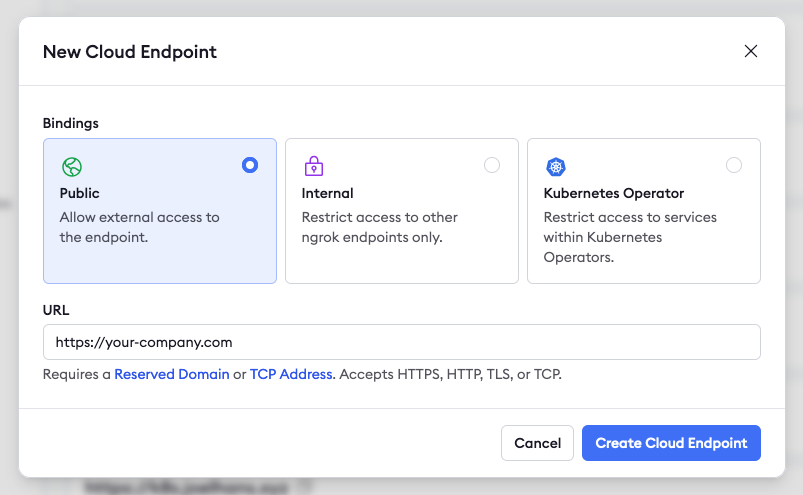Click the Public card title text
The image size is (803, 495).
click(80, 193)
